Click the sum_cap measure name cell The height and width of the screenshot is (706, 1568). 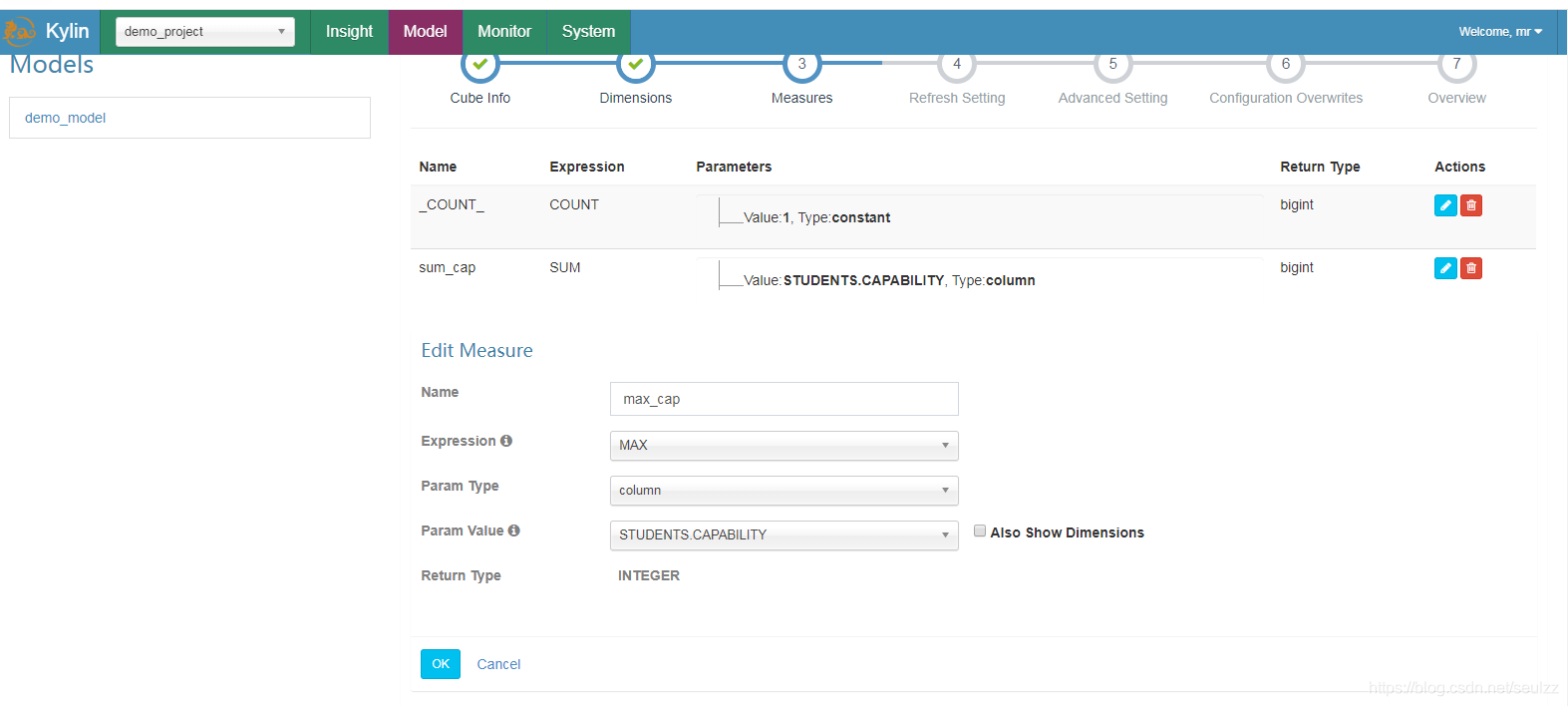click(448, 267)
